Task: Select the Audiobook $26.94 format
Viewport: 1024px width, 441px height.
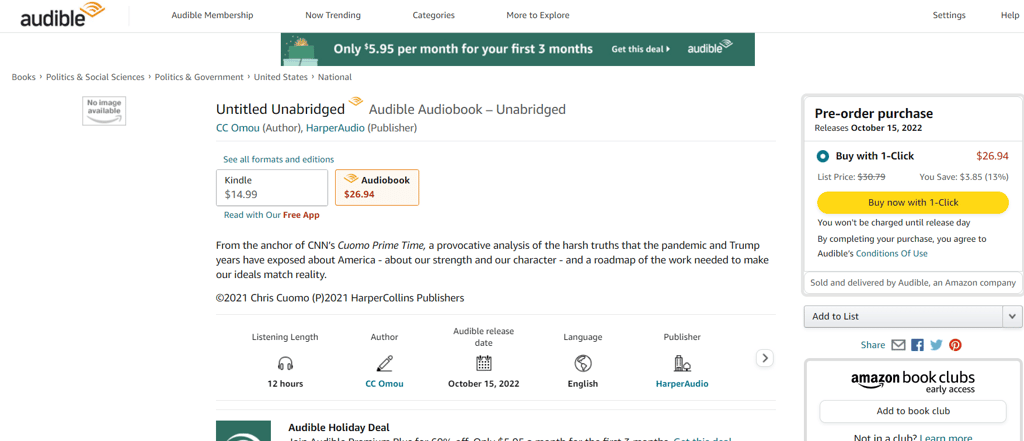Action: [377, 188]
